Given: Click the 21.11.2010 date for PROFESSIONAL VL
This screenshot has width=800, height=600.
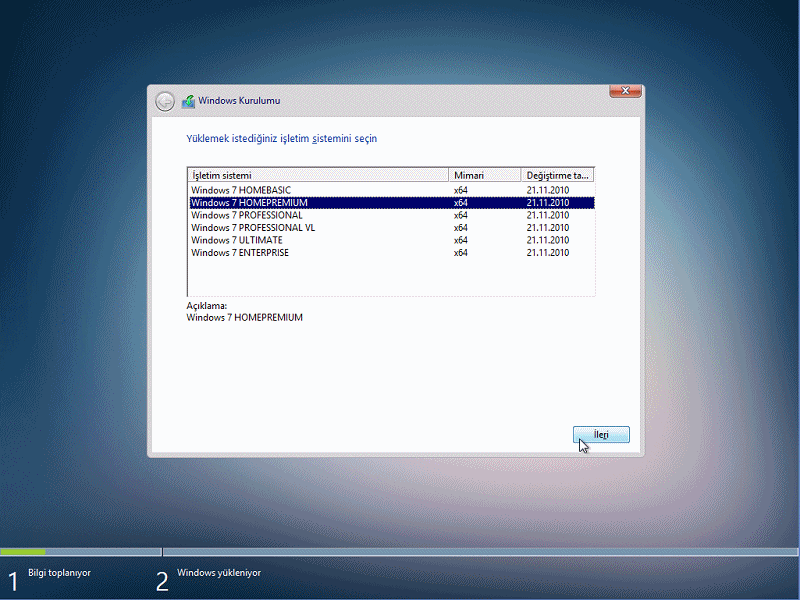Looking at the screenshot, I should tap(547, 228).
